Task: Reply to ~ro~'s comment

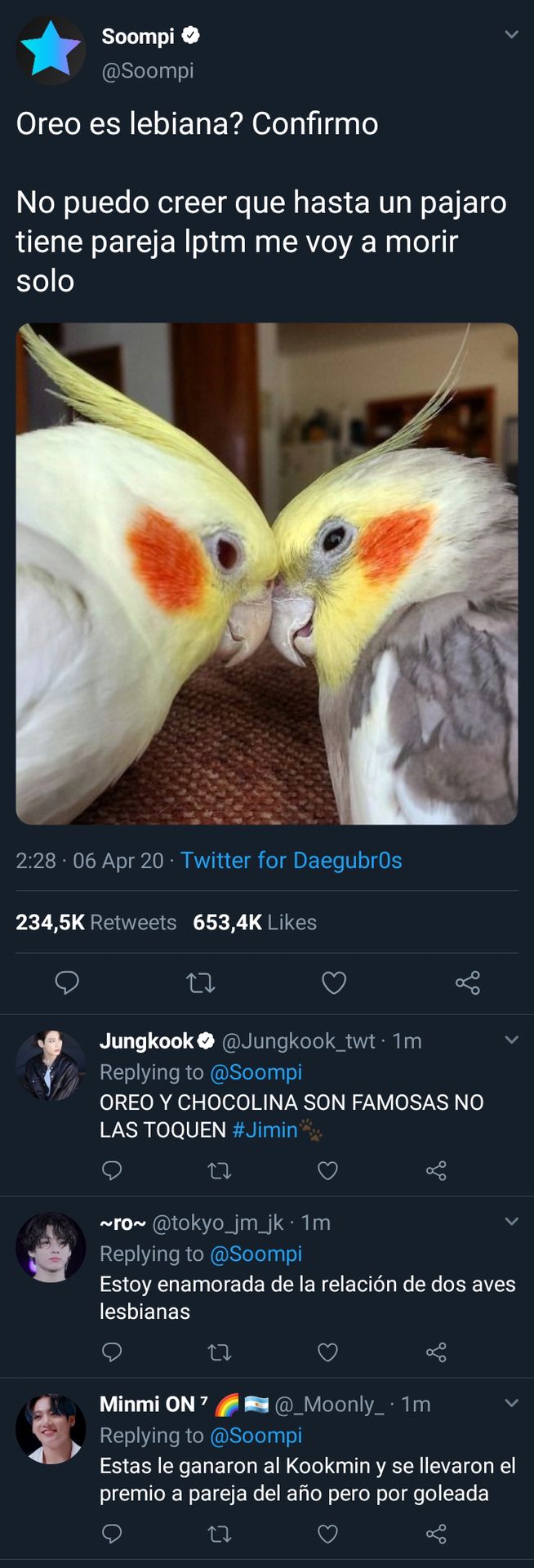Action: [112, 1352]
